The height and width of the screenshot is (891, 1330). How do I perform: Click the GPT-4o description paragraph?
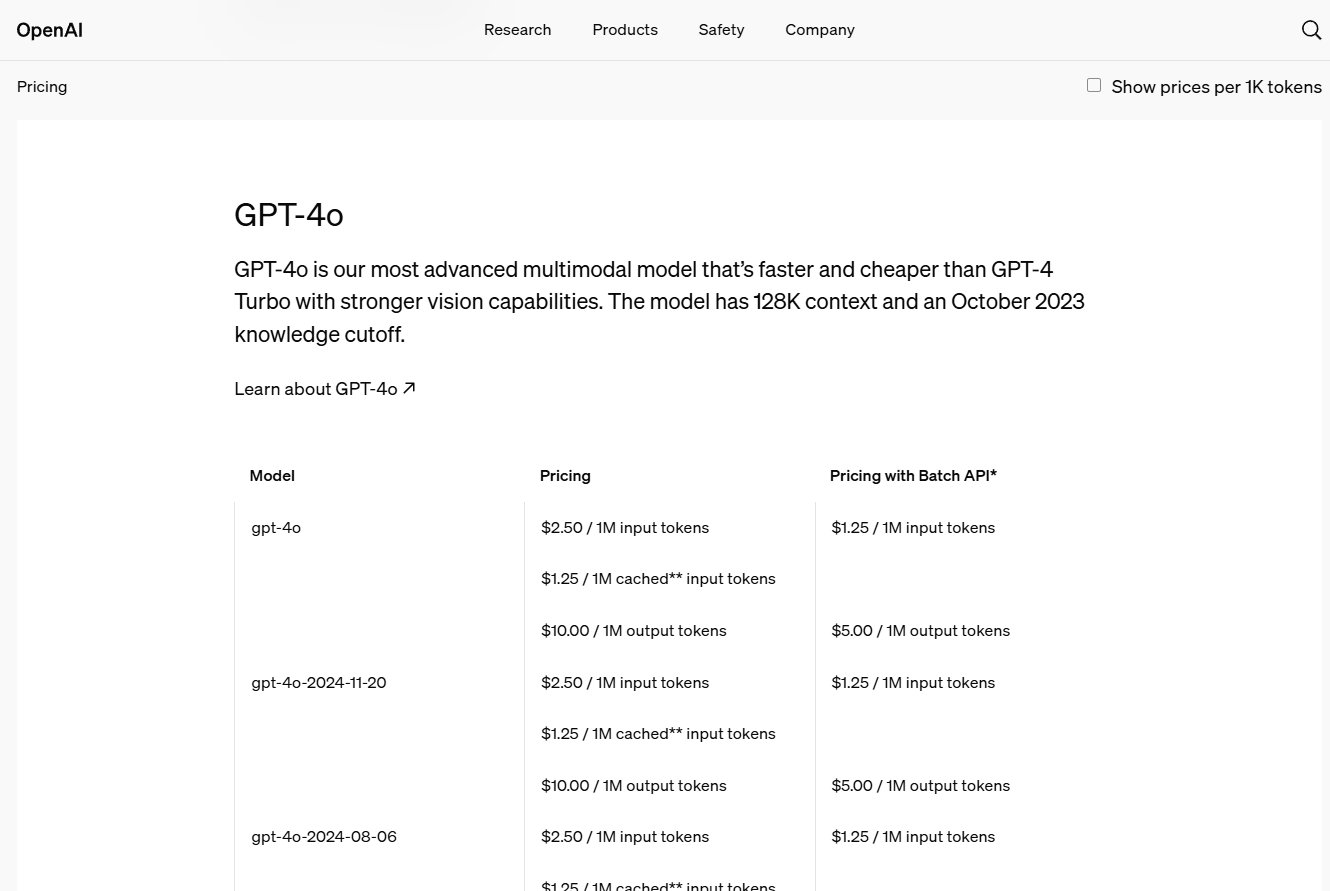tap(659, 301)
